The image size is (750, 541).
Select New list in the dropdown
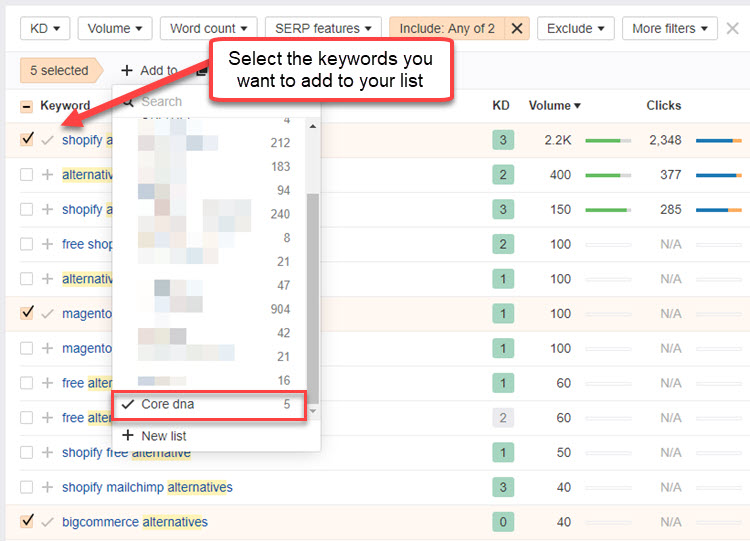pyautogui.click(x=163, y=436)
